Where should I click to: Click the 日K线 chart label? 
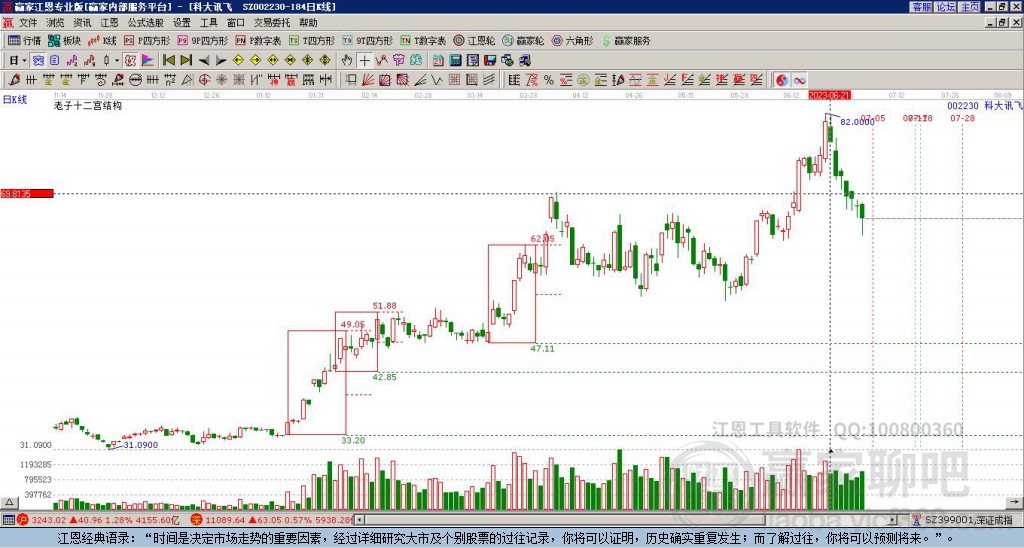(x=14, y=99)
